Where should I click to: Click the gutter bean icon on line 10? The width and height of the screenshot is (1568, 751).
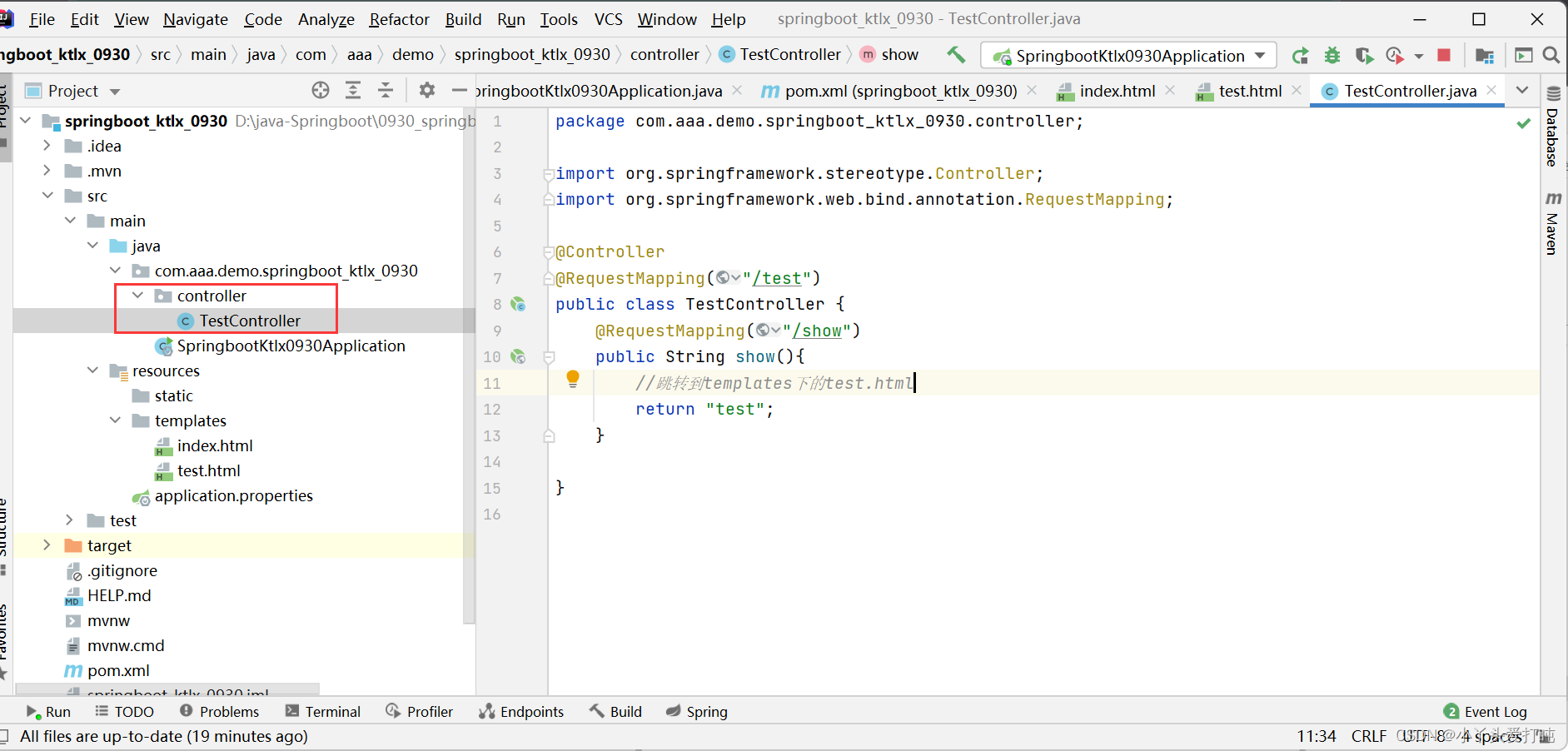point(518,357)
